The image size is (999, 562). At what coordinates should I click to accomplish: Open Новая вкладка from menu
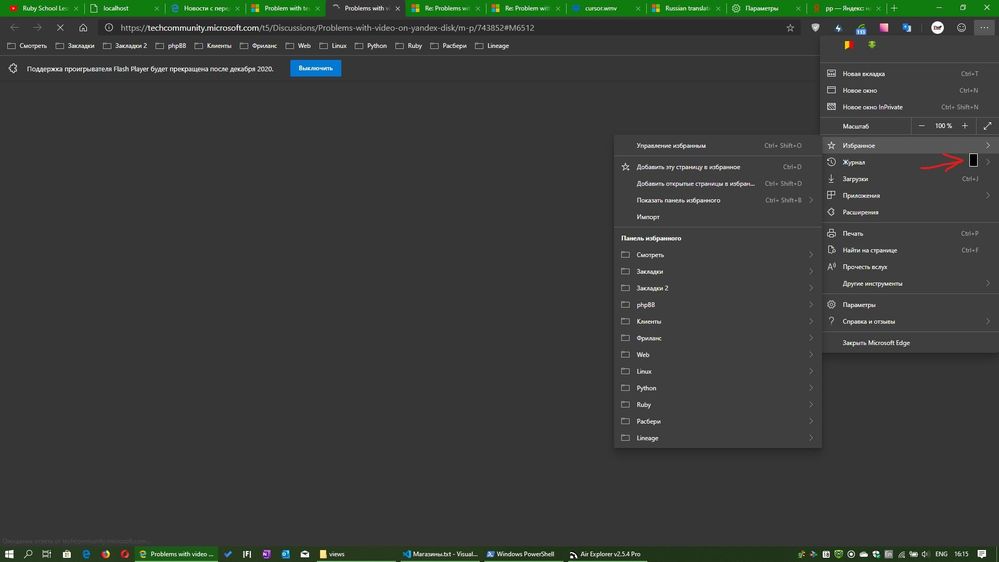(909, 74)
